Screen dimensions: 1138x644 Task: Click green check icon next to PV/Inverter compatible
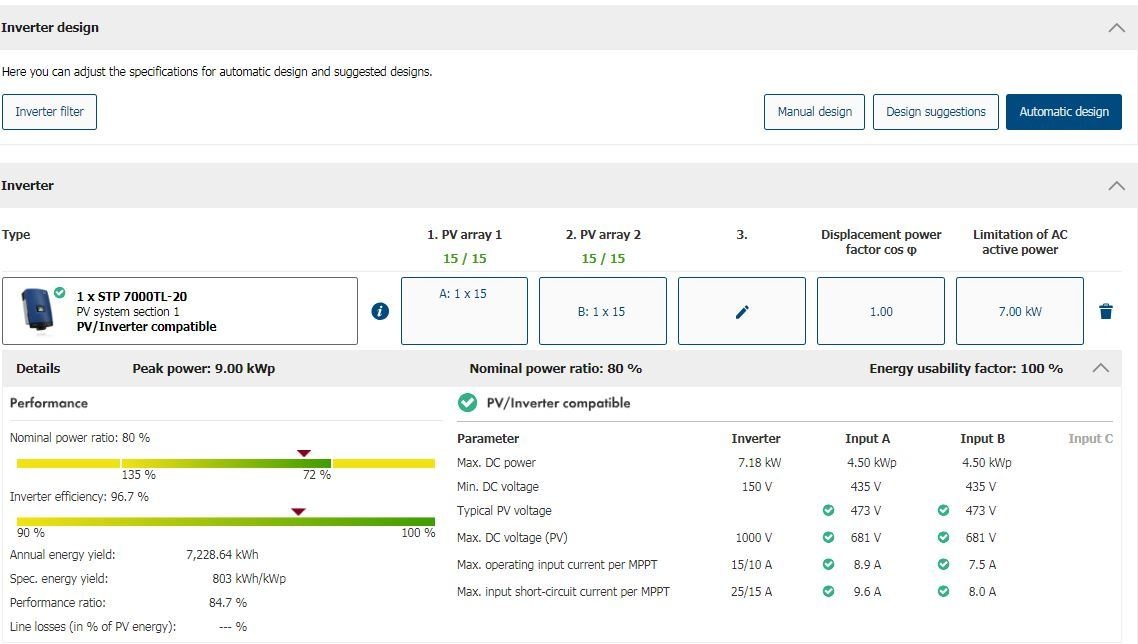pos(467,403)
